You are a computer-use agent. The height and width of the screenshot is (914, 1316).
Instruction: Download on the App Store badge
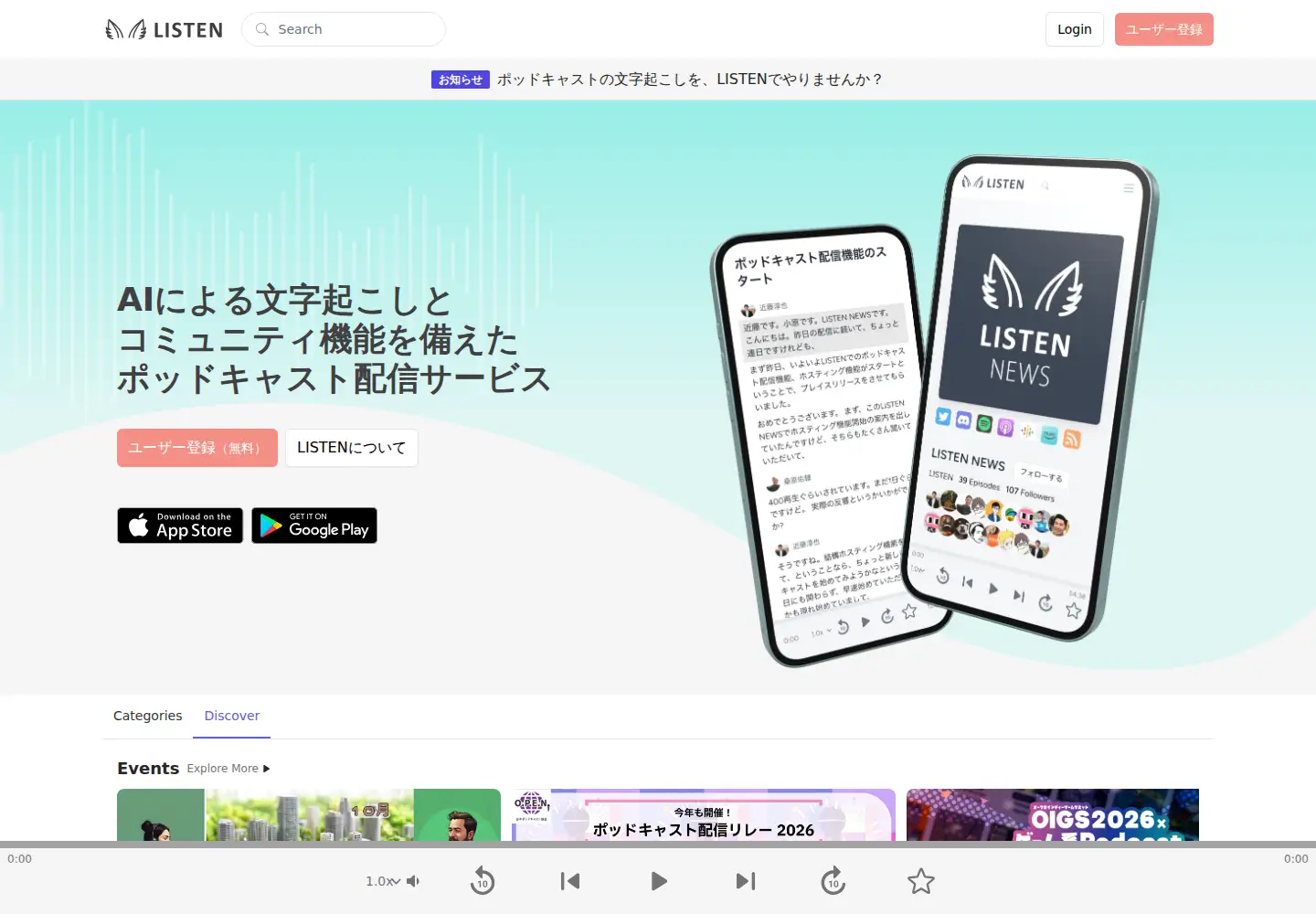(x=180, y=526)
